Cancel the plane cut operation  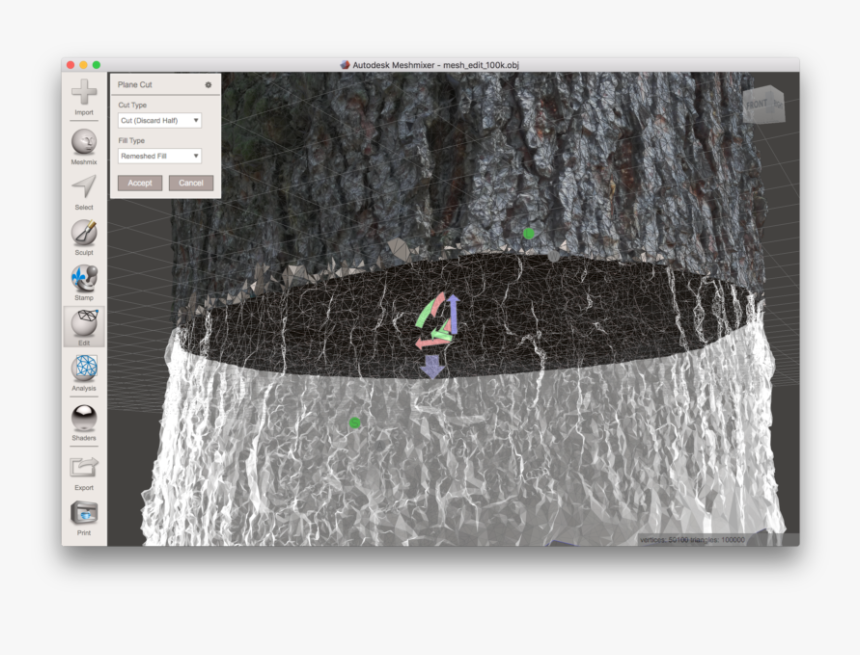click(x=191, y=183)
